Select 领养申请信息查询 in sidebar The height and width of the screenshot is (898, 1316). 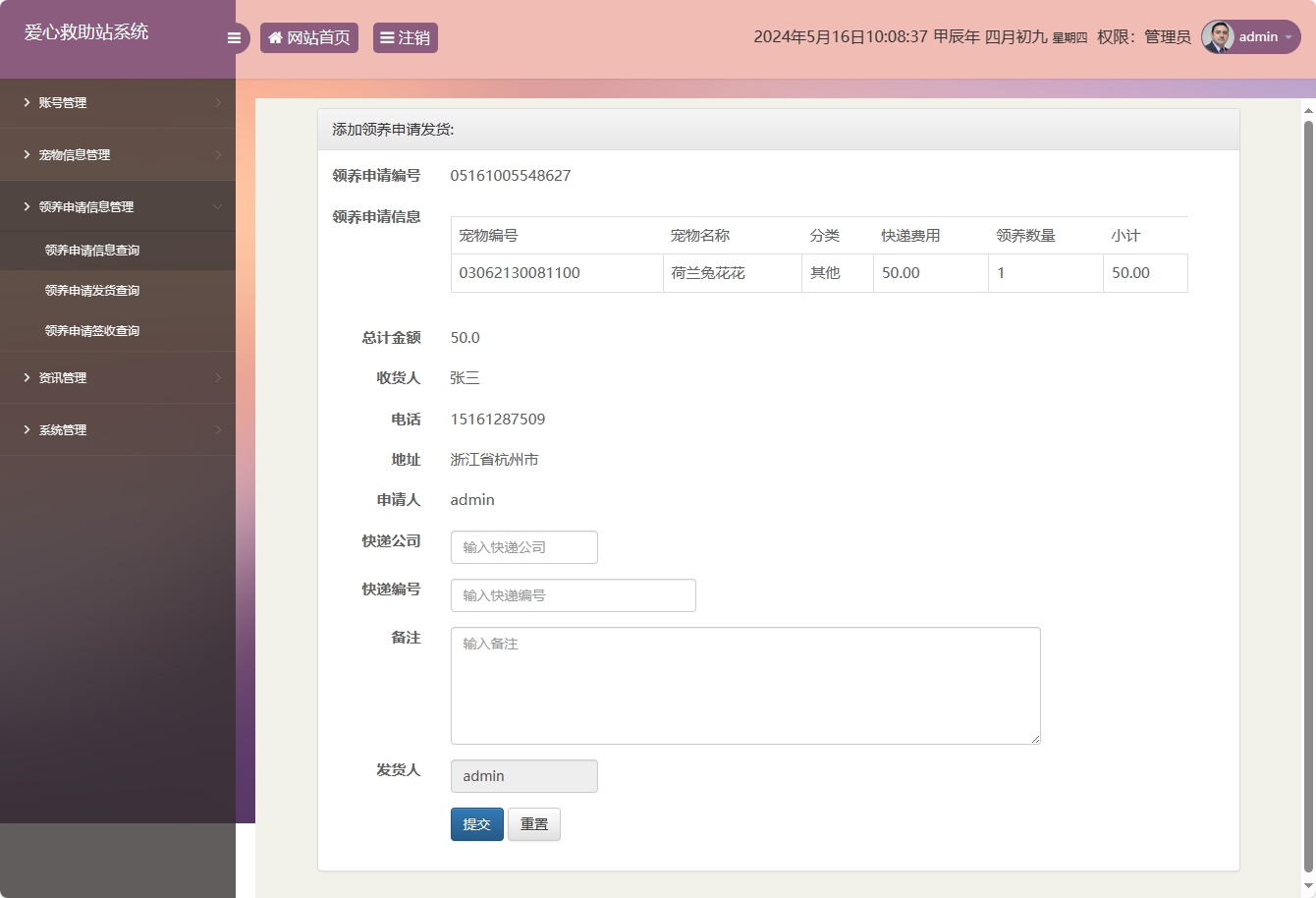click(x=94, y=250)
